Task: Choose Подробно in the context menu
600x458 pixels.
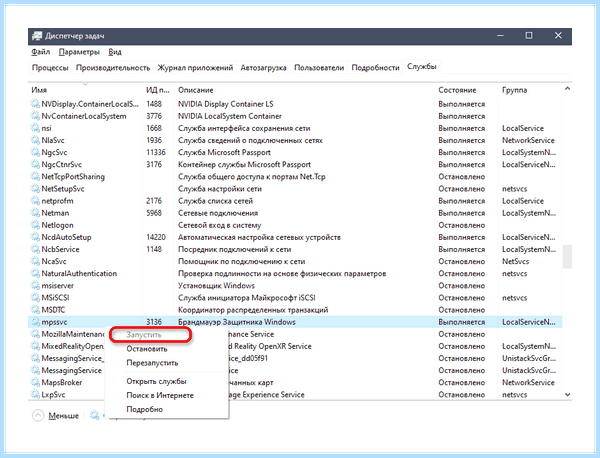Action: tap(145, 409)
